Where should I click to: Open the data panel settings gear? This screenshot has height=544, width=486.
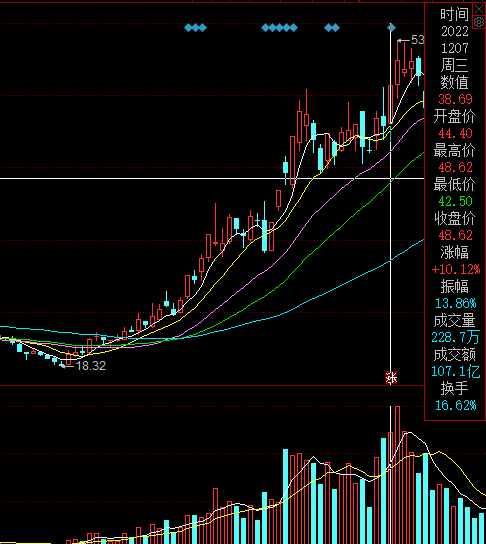[479, 22]
